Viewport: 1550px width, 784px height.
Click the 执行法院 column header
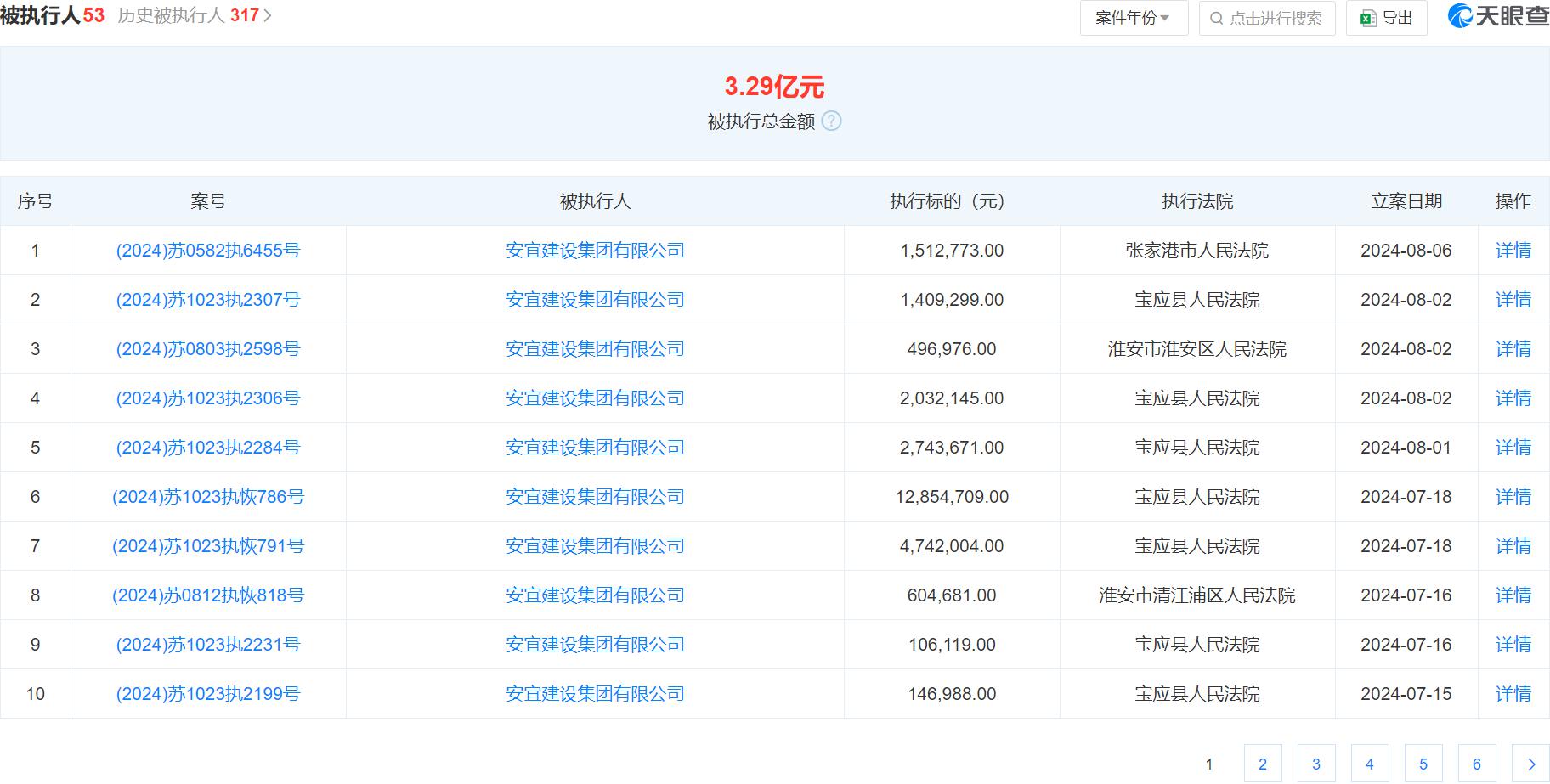pyautogui.click(x=1197, y=201)
